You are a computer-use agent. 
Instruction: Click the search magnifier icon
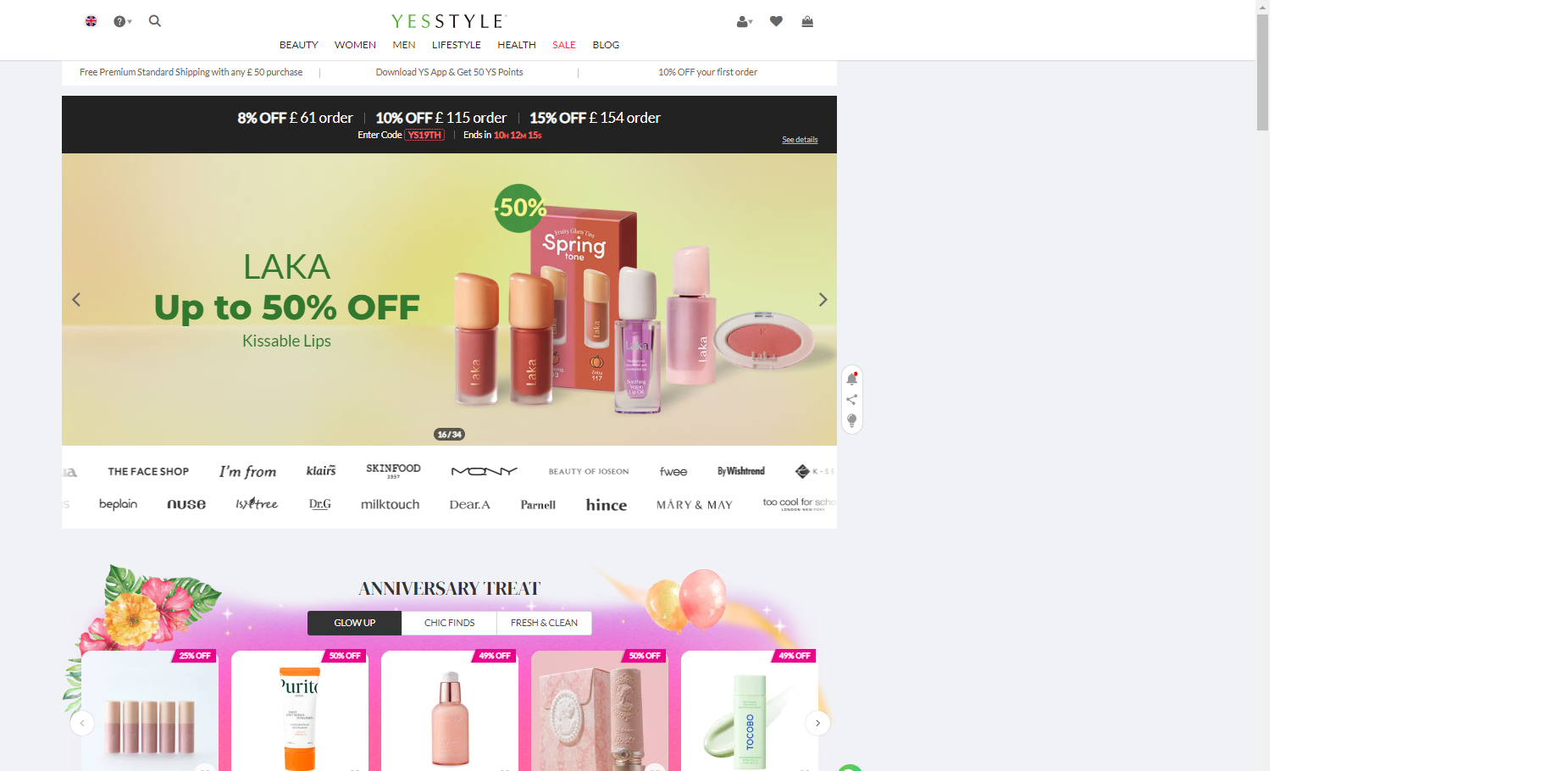155,21
